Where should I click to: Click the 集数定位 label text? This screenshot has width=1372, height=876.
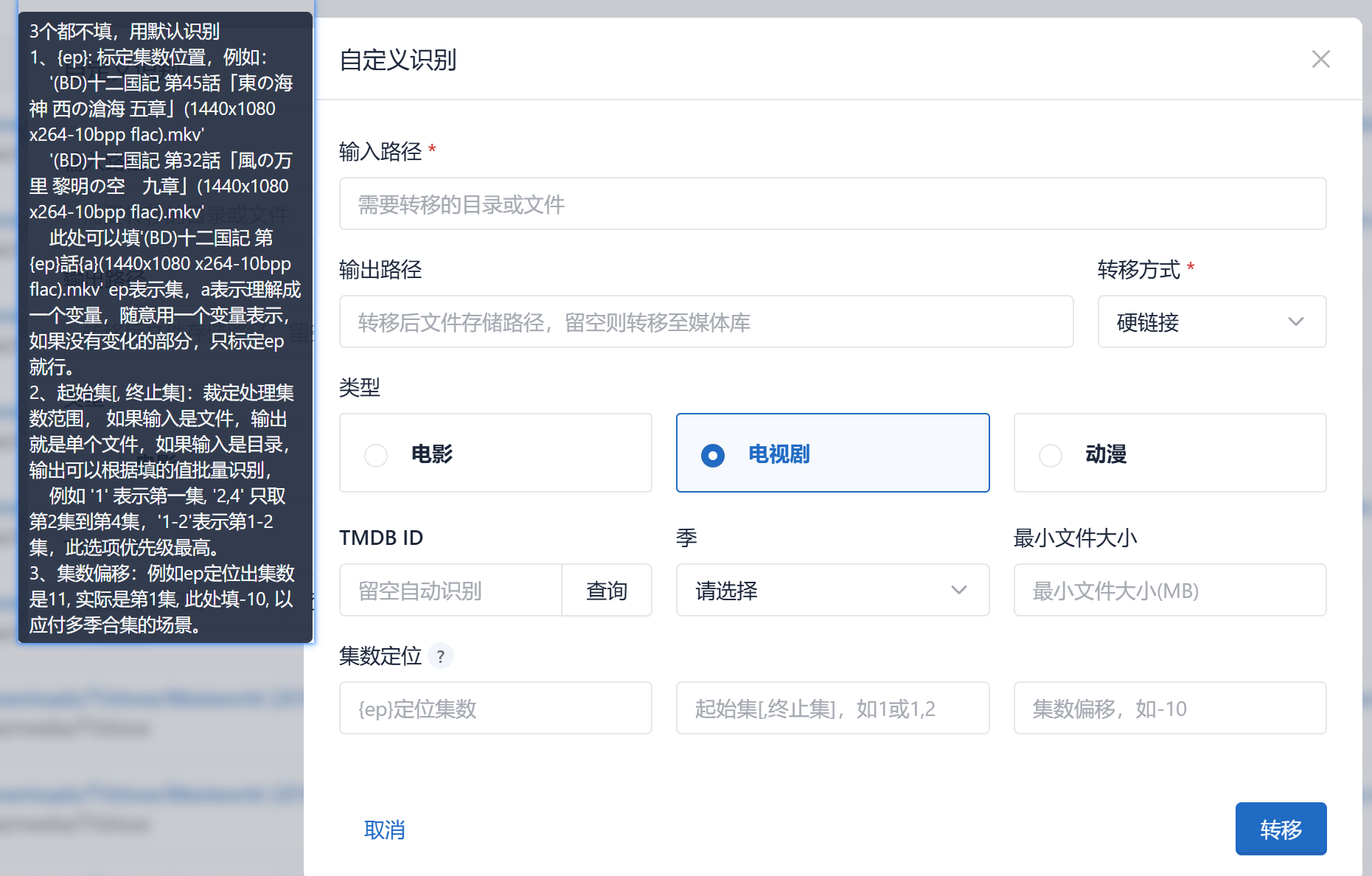coord(380,656)
